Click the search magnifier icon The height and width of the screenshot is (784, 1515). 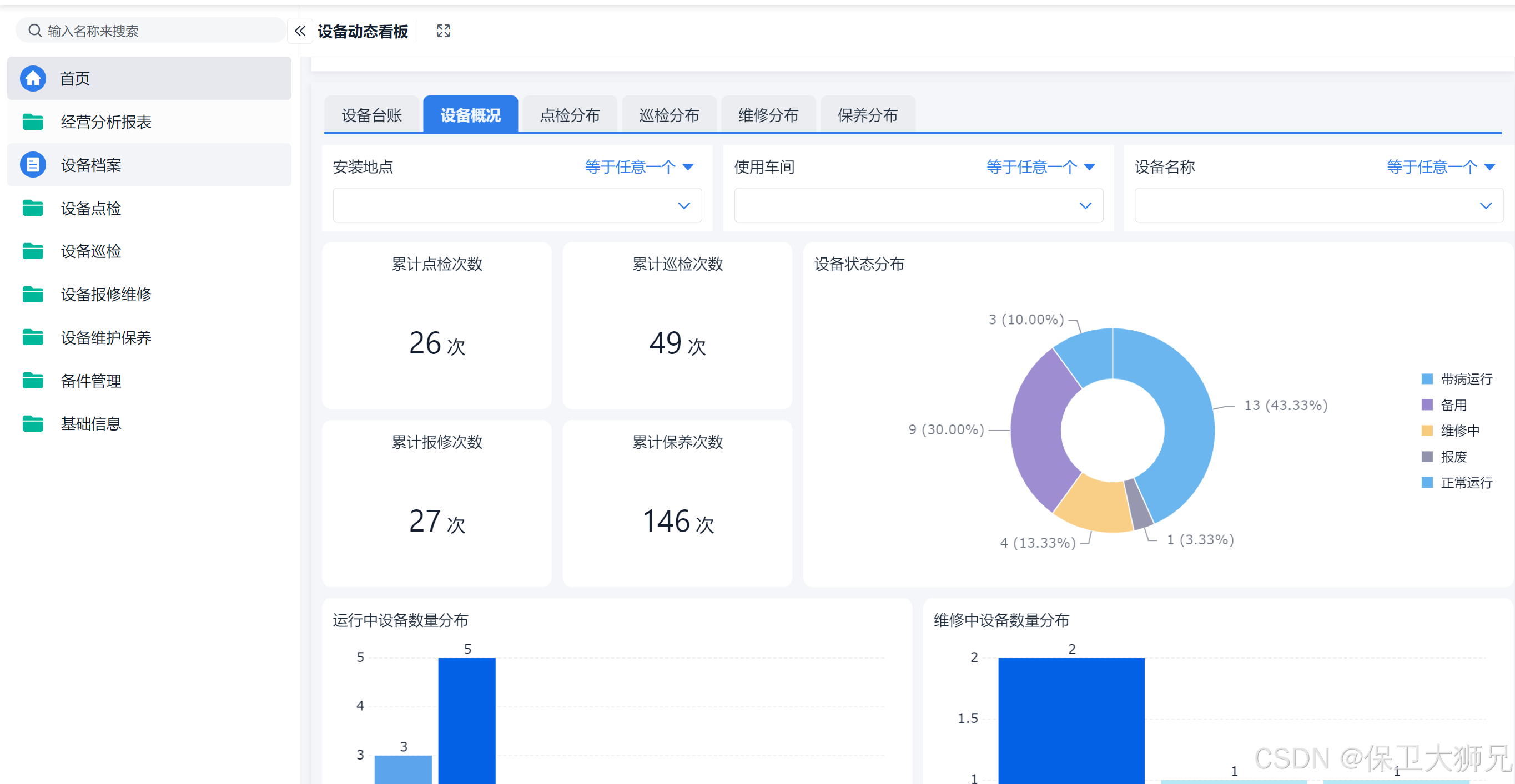(36, 31)
